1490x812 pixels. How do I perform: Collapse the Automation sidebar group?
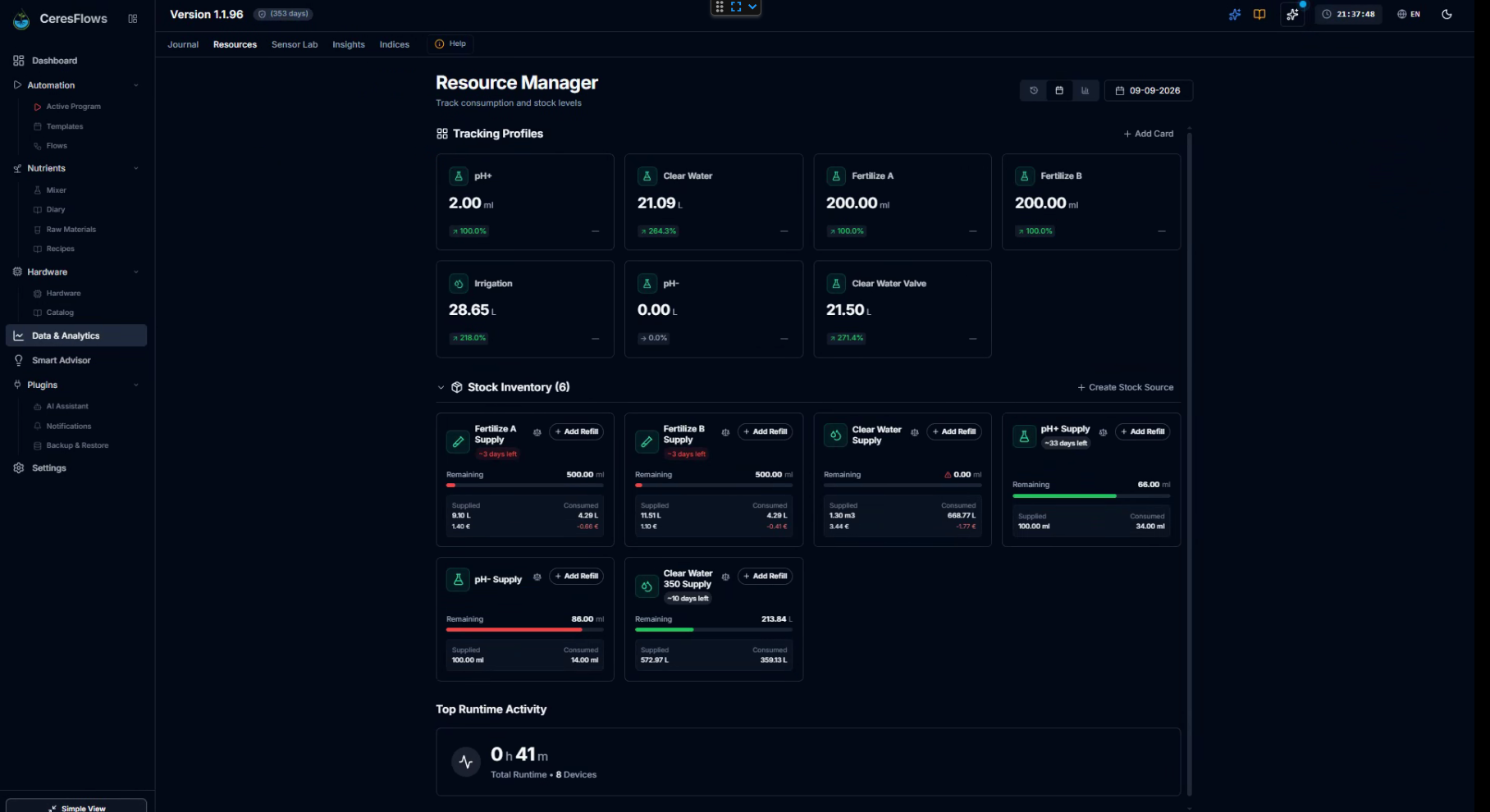[135, 85]
